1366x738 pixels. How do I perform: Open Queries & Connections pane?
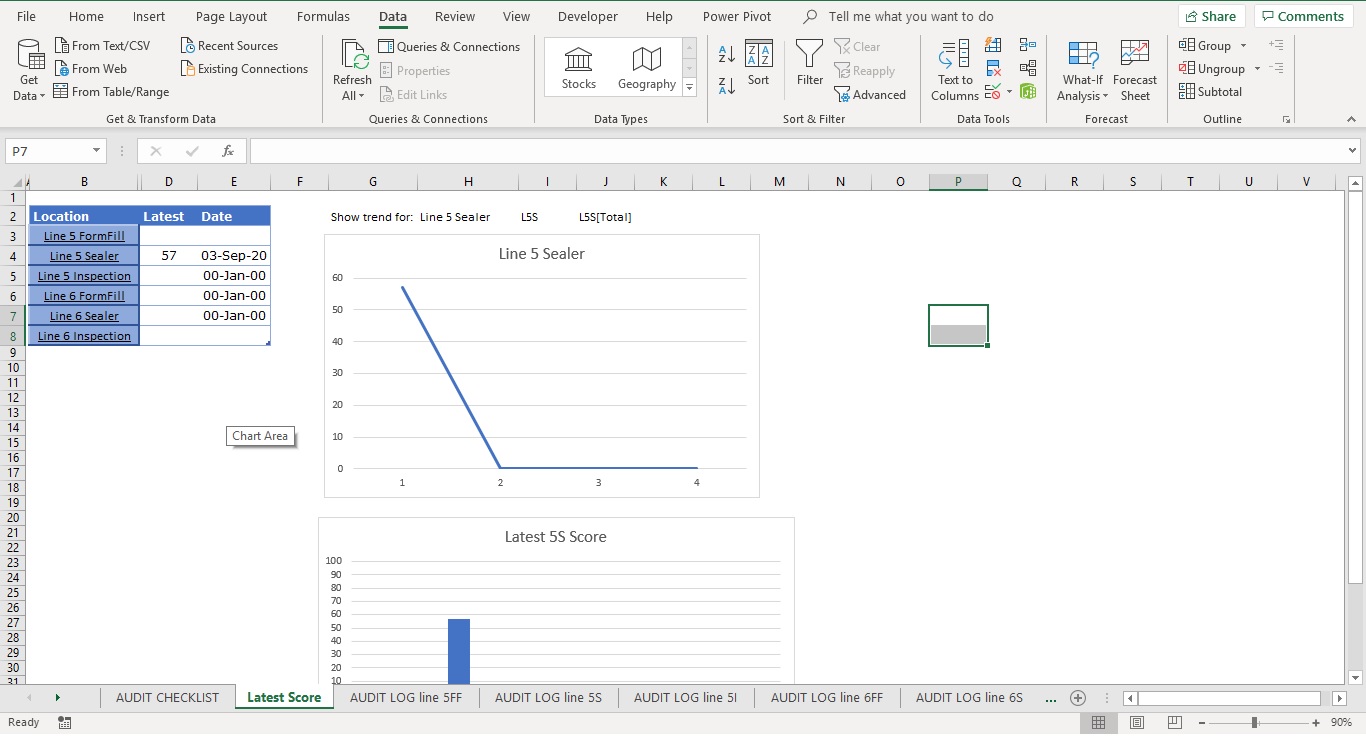pos(449,46)
